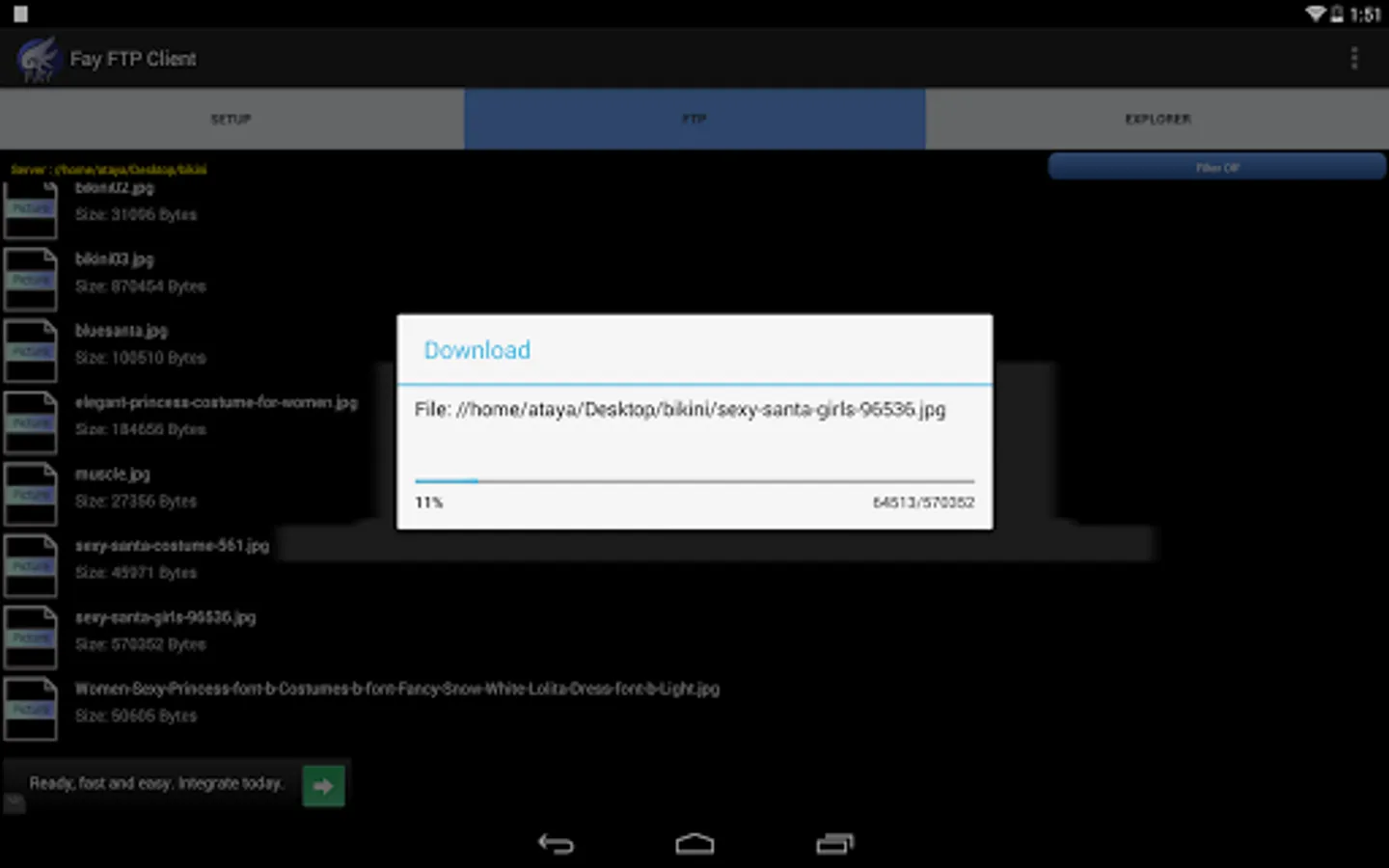Select the picture icon for bluesanta.jpg
Screen dimensions: 1389x868
31,351
